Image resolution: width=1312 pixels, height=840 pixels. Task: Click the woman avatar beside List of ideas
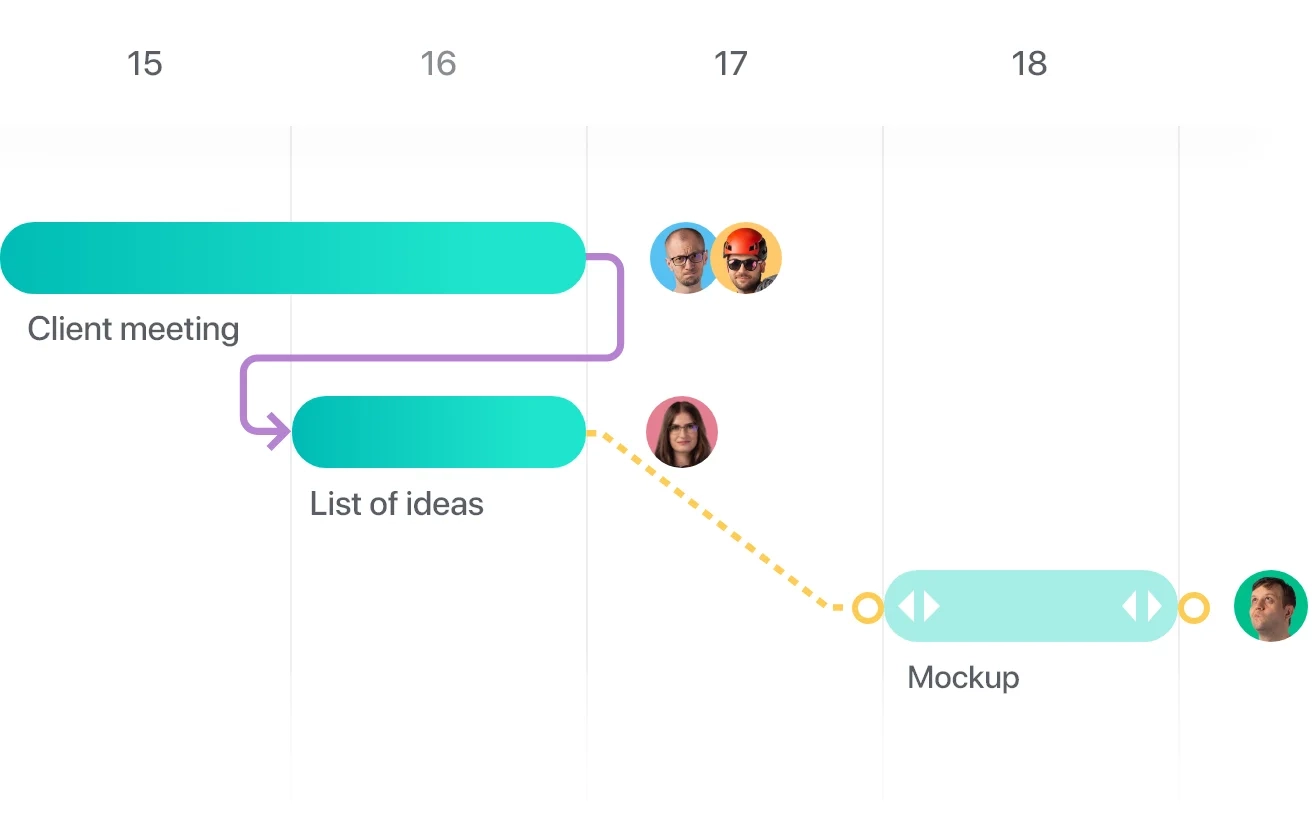click(x=682, y=432)
